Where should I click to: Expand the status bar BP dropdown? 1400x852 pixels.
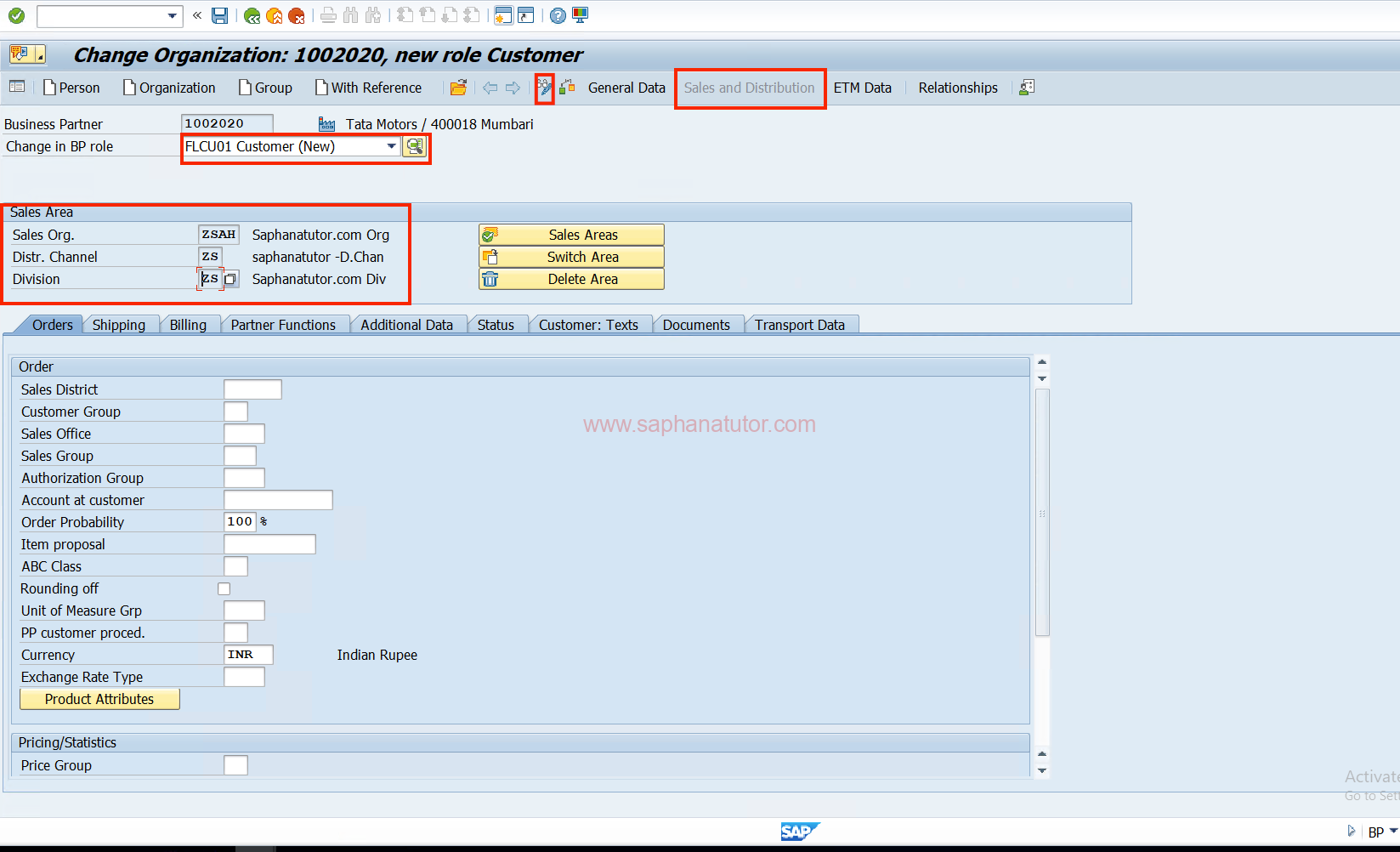(x=1393, y=832)
